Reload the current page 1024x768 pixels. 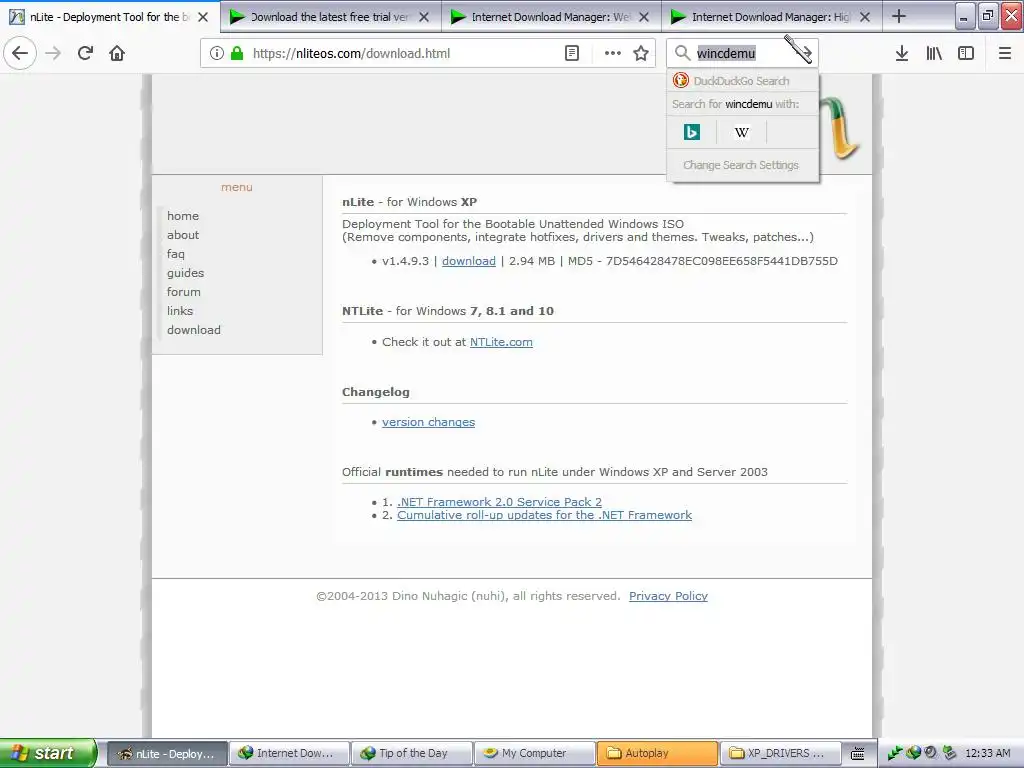(x=85, y=53)
